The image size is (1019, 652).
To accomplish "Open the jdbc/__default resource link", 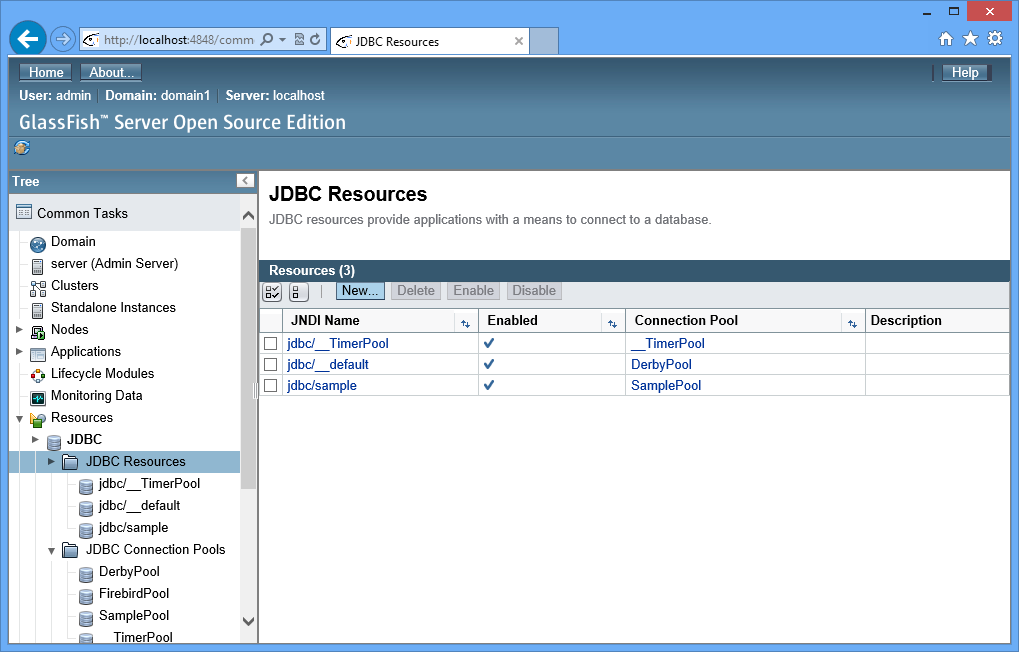I will (x=328, y=364).
